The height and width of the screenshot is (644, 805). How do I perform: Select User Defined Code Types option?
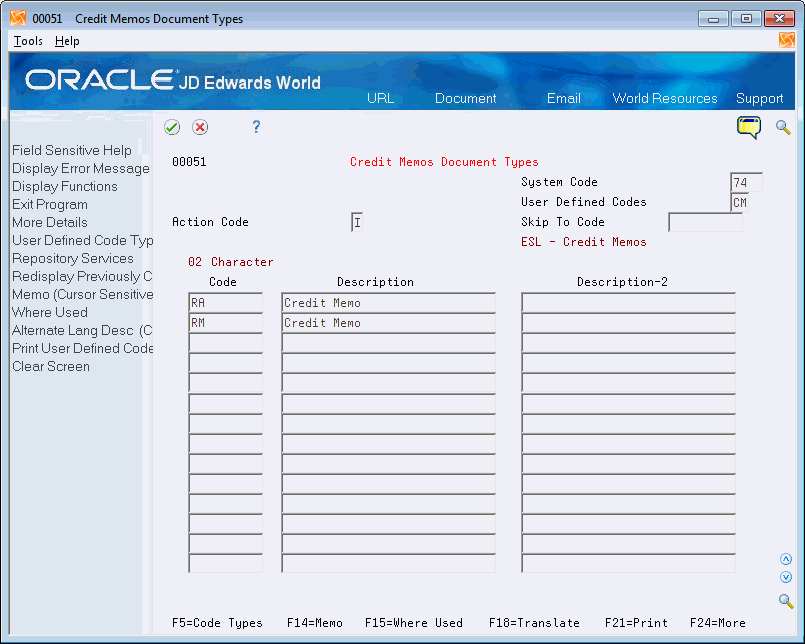point(82,240)
